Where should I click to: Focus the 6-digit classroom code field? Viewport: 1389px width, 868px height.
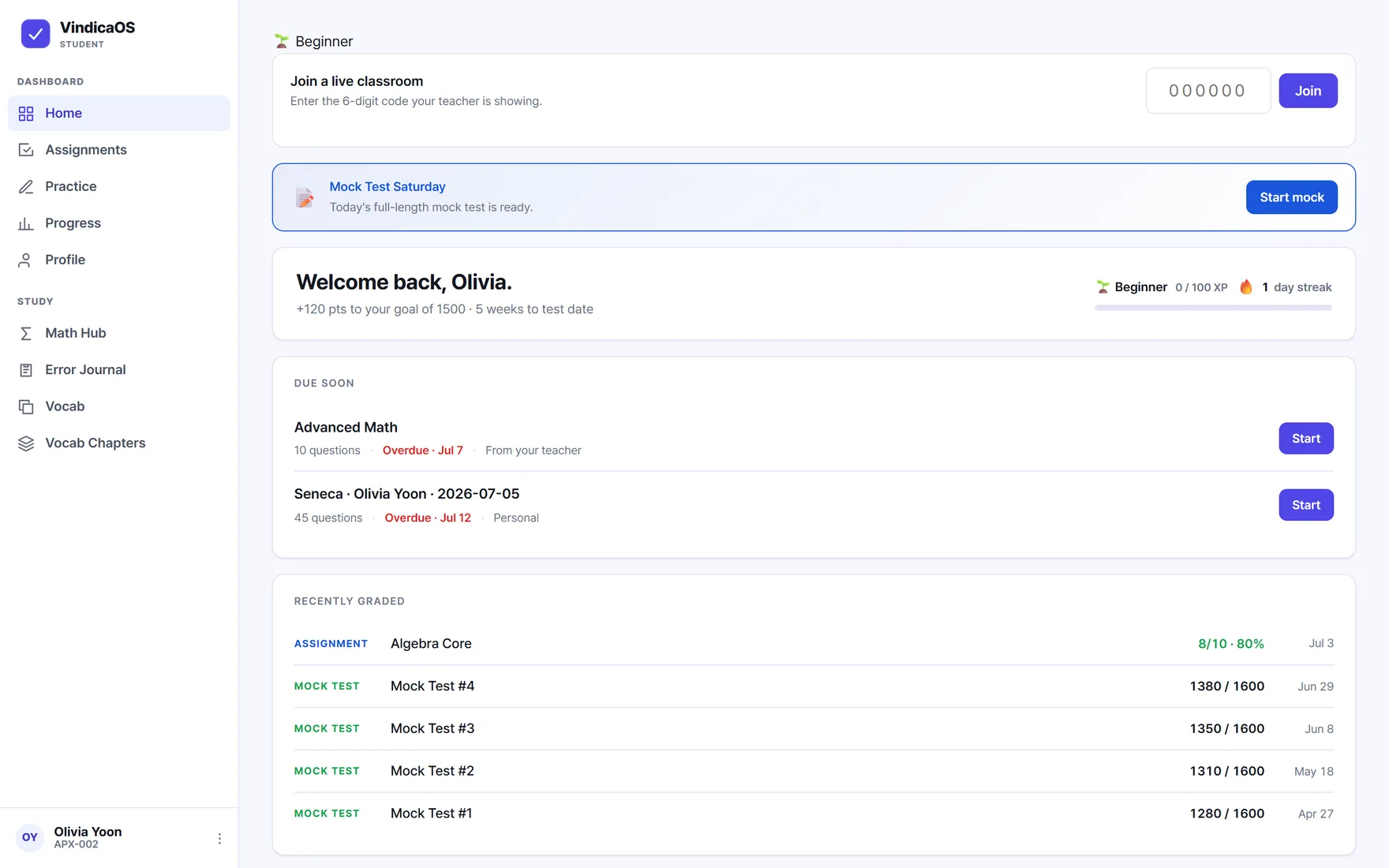coord(1208,91)
